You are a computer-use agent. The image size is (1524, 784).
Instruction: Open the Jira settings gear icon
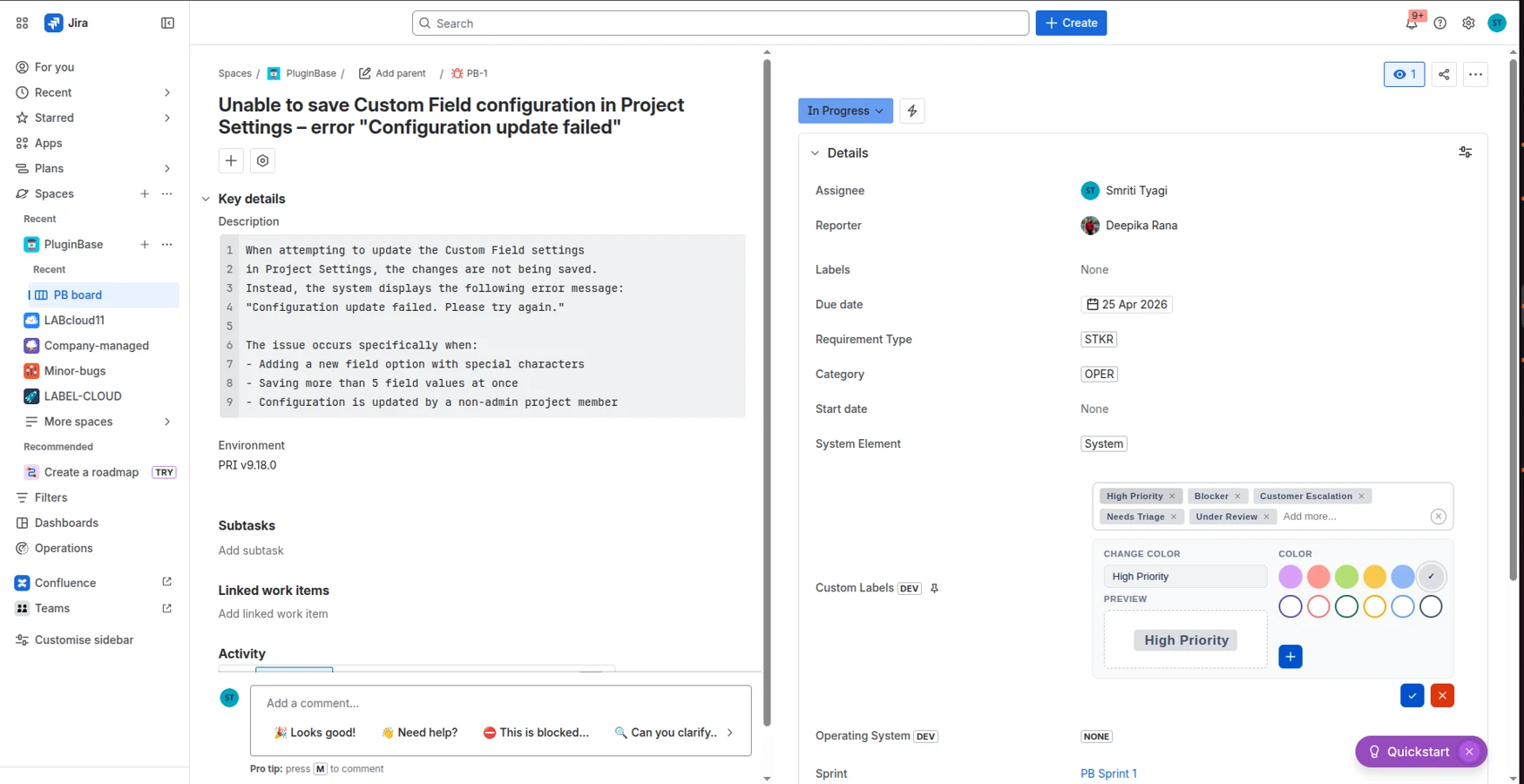pos(1468,24)
